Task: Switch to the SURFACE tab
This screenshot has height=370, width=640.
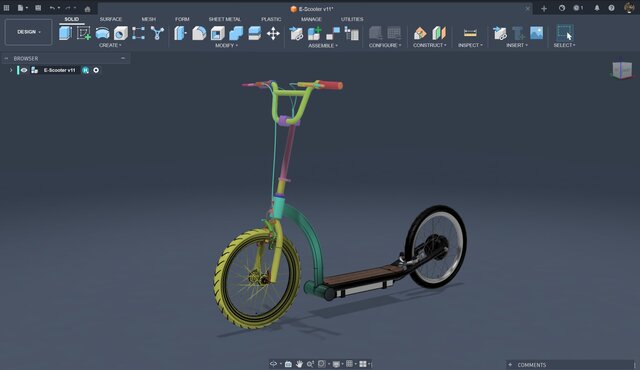Action: [x=111, y=19]
